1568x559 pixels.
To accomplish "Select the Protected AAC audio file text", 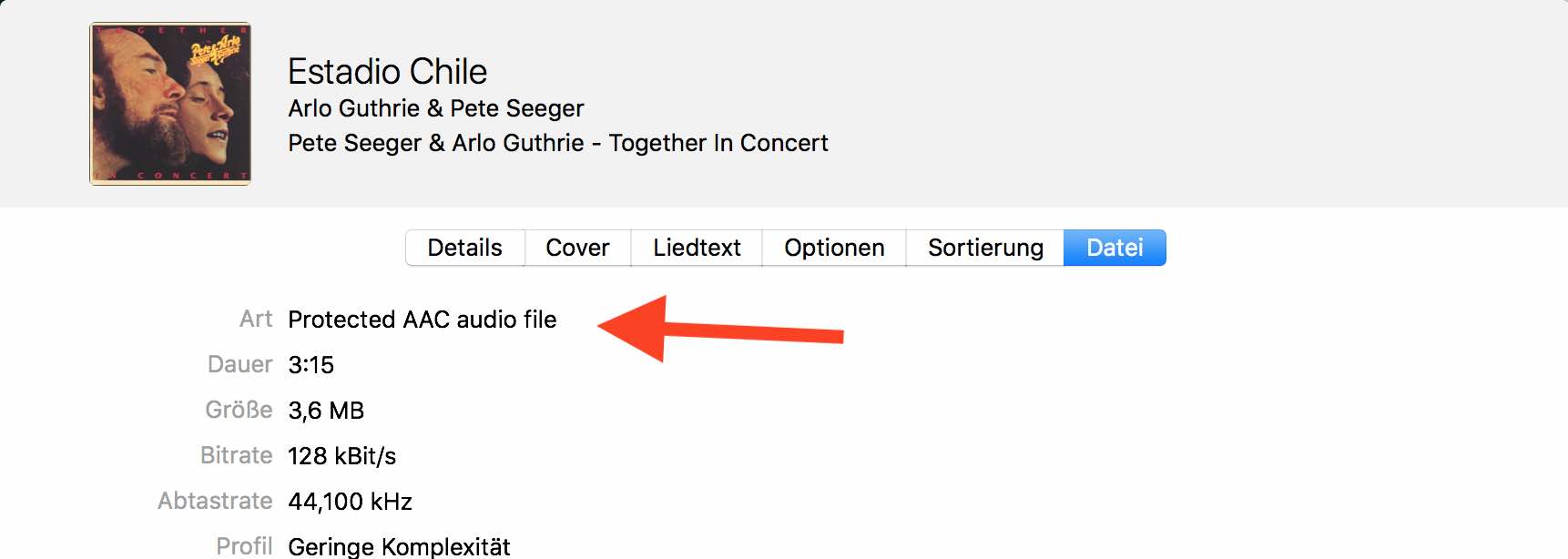I will [422, 320].
